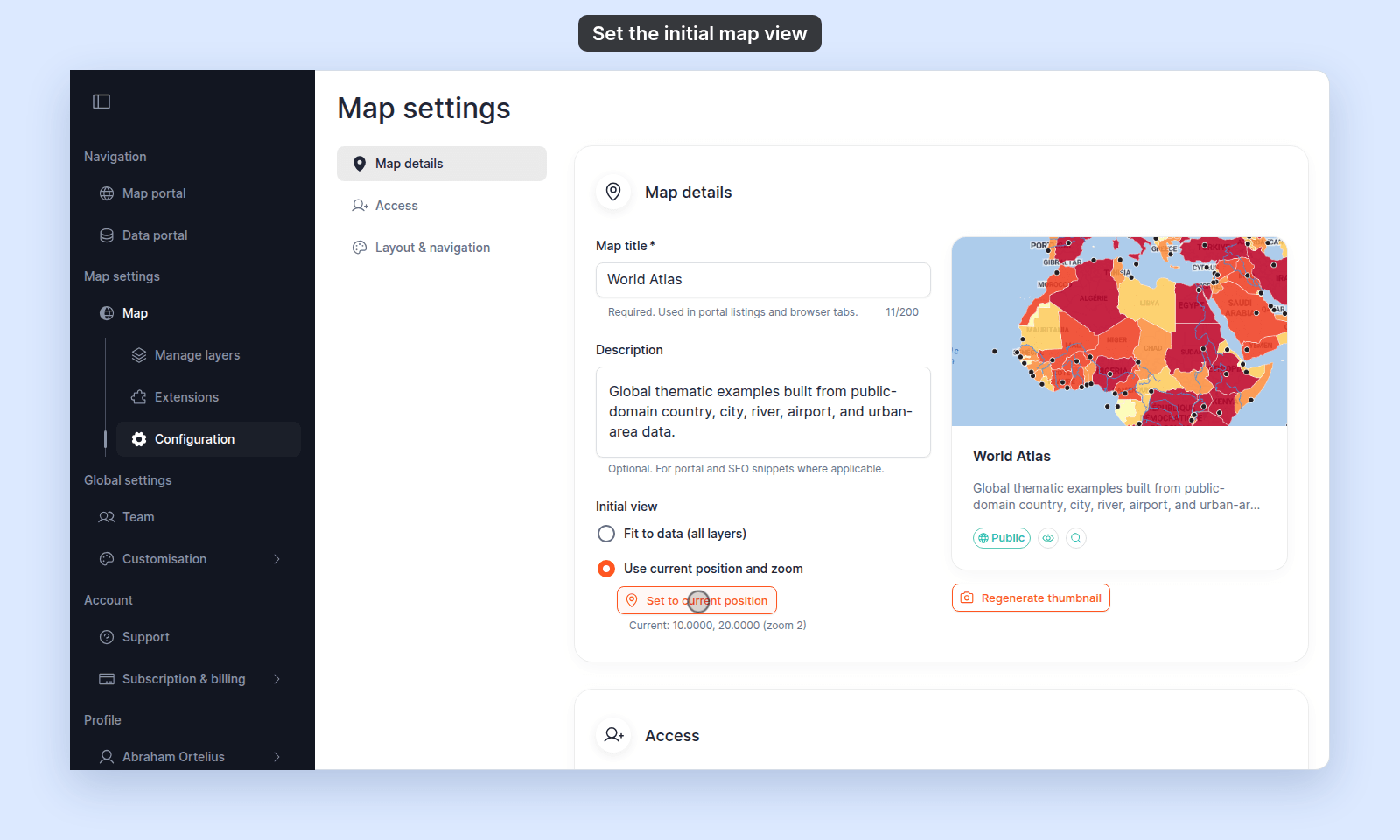The height and width of the screenshot is (840, 1400).
Task: Click the profile user icon
Action: tap(107, 757)
